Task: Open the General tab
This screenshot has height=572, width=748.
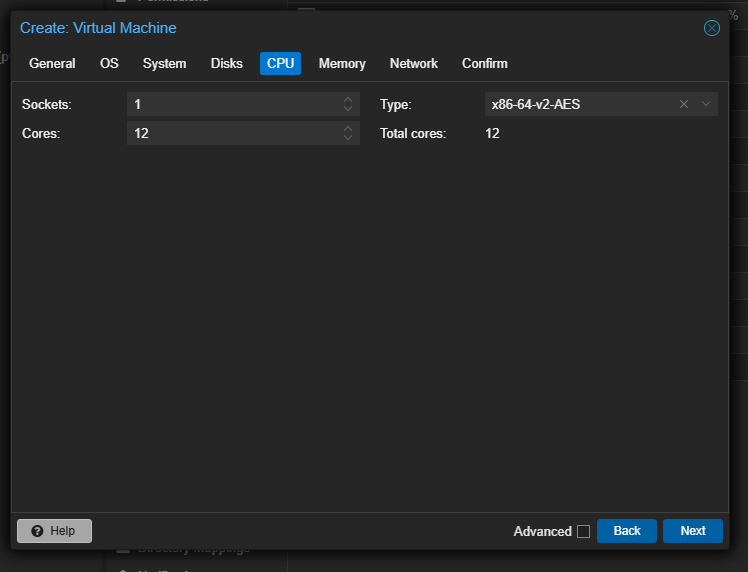Action: click(52, 63)
